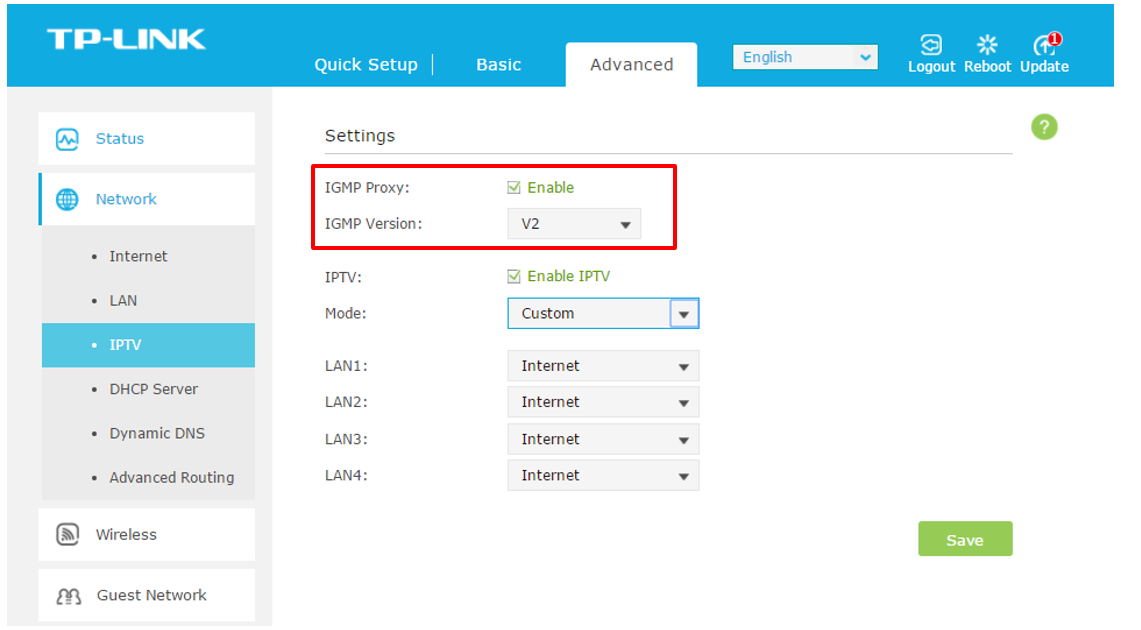The image size is (1141, 630).
Task: Open the LAN1 dropdown
Action: [x=602, y=365]
